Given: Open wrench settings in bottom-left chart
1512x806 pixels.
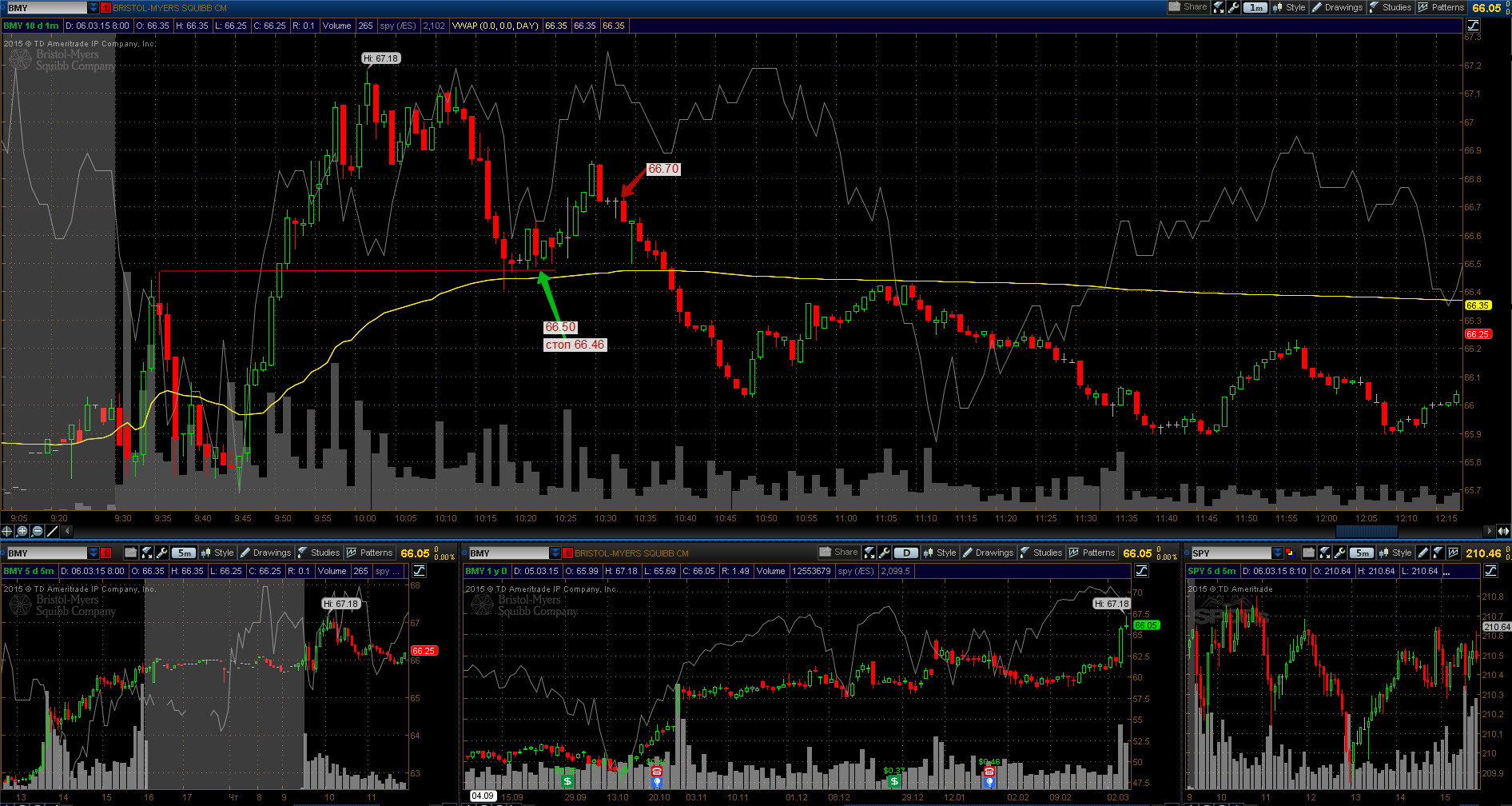Looking at the screenshot, I should click(161, 553).
